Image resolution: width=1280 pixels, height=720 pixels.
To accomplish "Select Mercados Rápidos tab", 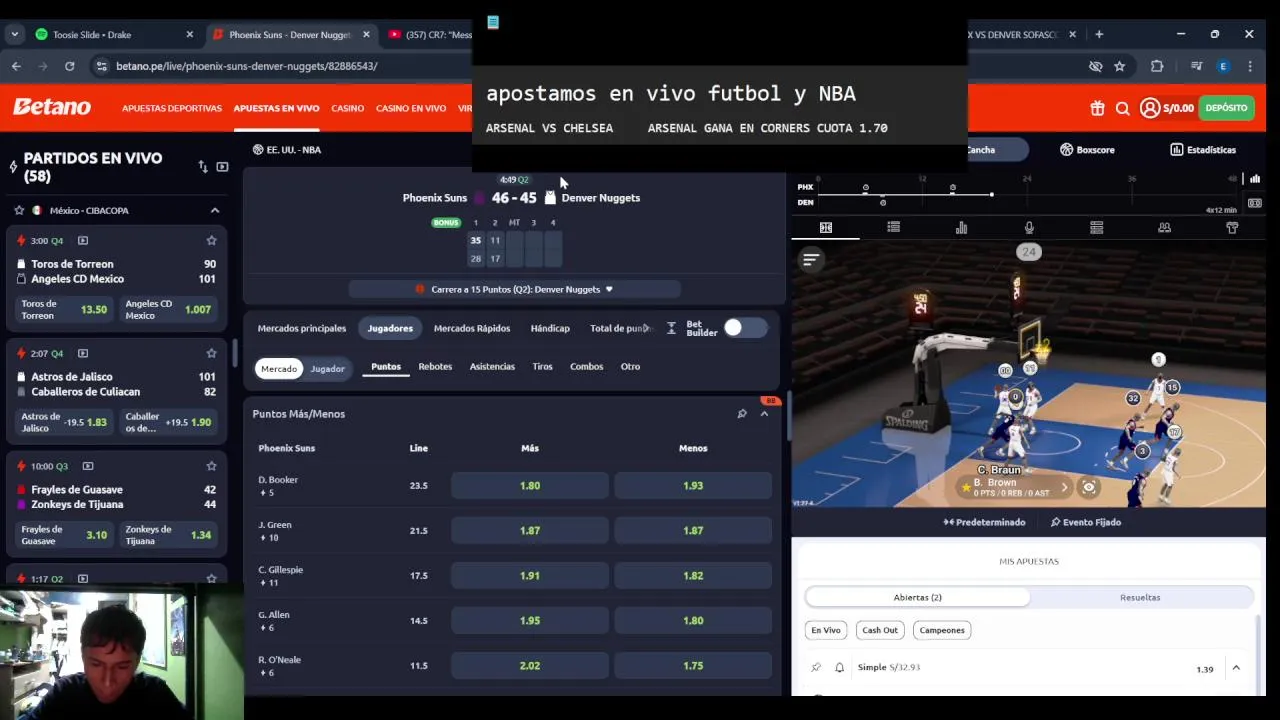I will pyautogui.click(x=472, y=328).
